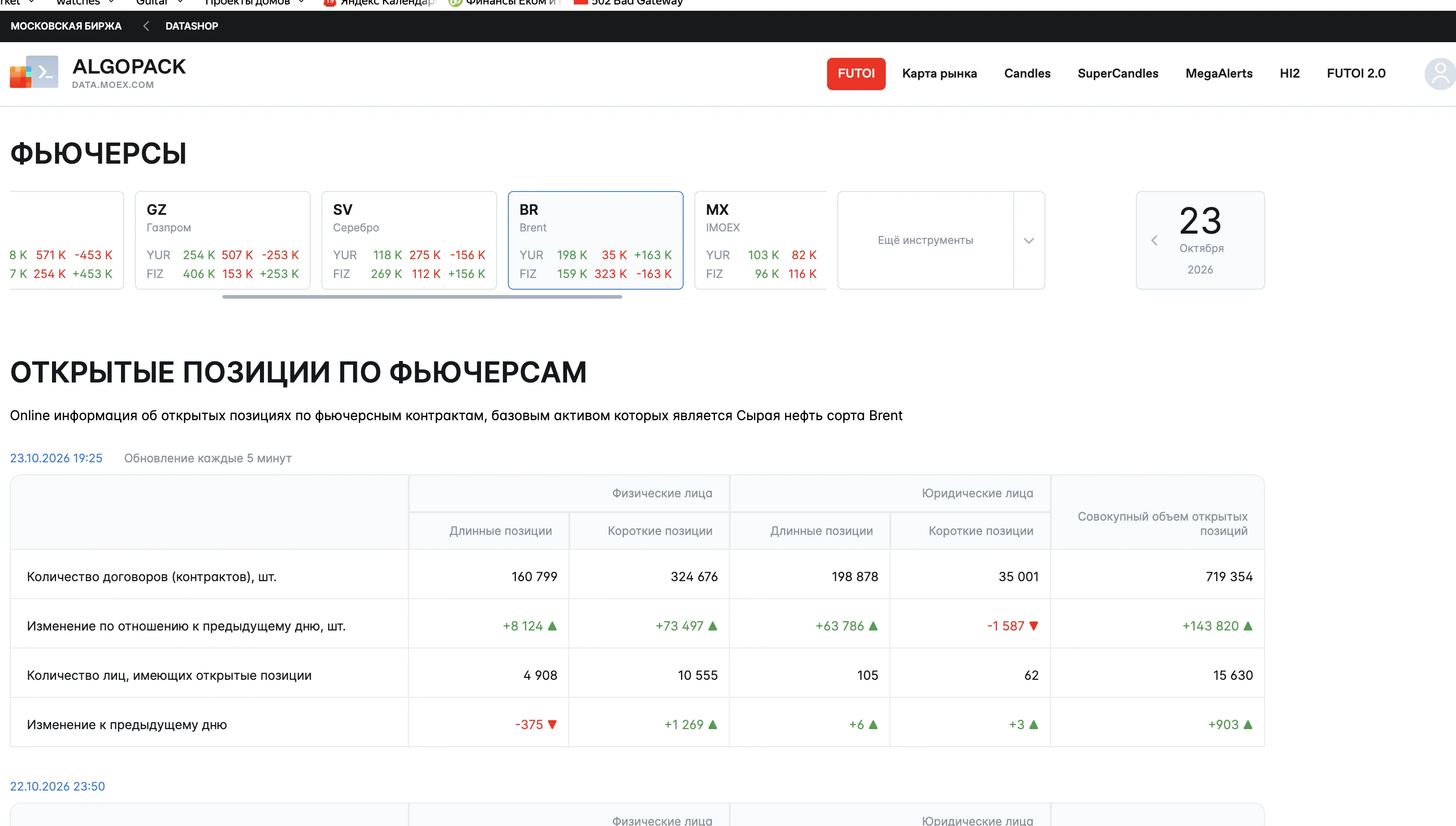The width and height of the screenshot is (1456, 826).
Task: Click the value 324 676
Action: point(694,576)
